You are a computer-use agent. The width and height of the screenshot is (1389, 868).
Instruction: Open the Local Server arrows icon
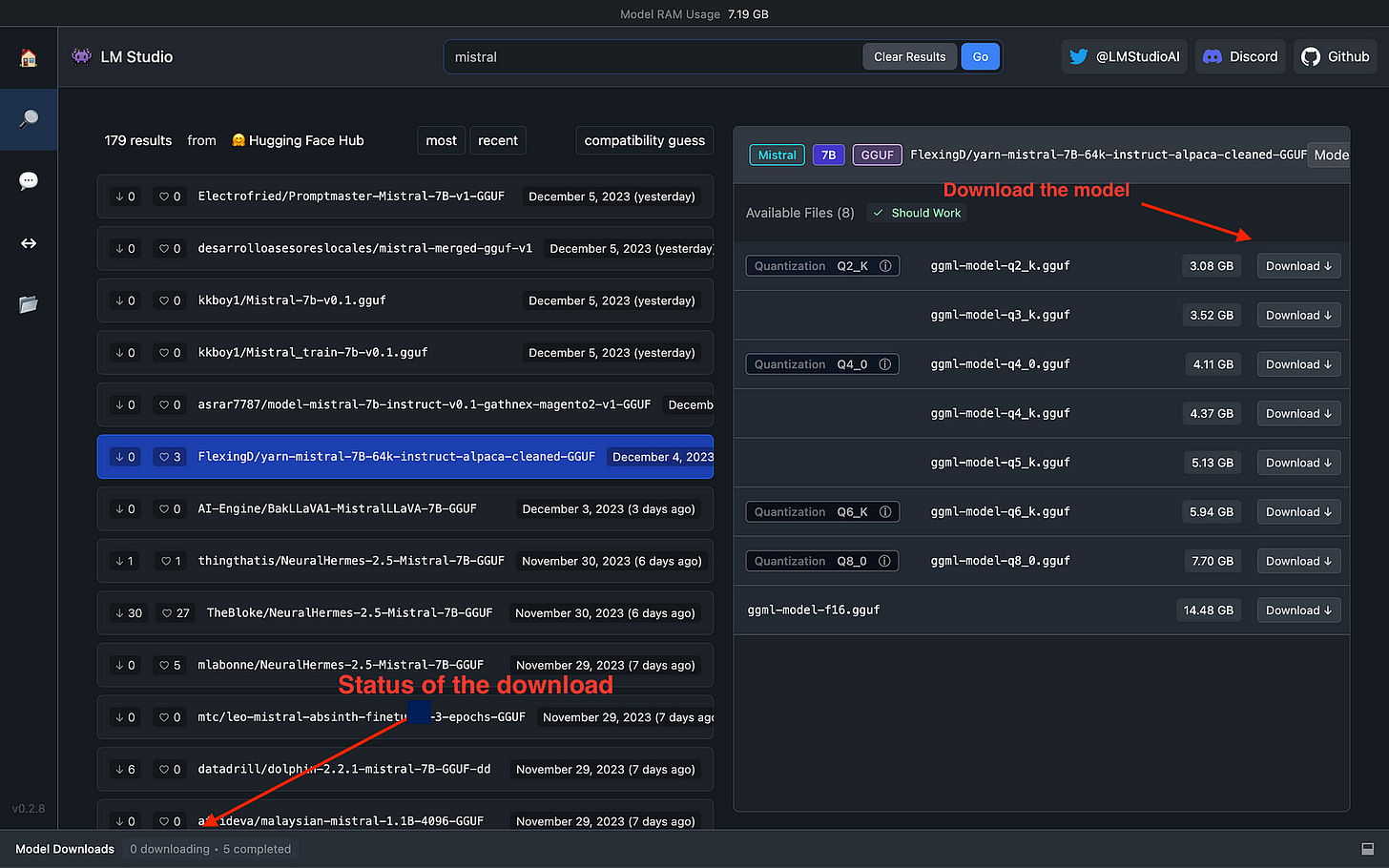29,243
